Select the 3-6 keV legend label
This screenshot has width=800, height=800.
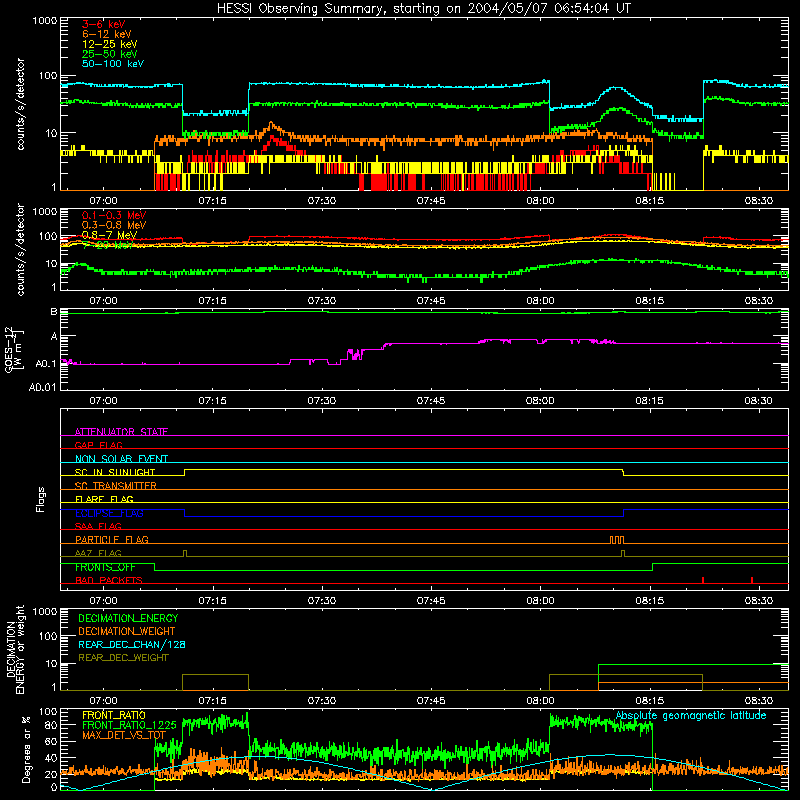pyautogui.click(x=103, y=24)
